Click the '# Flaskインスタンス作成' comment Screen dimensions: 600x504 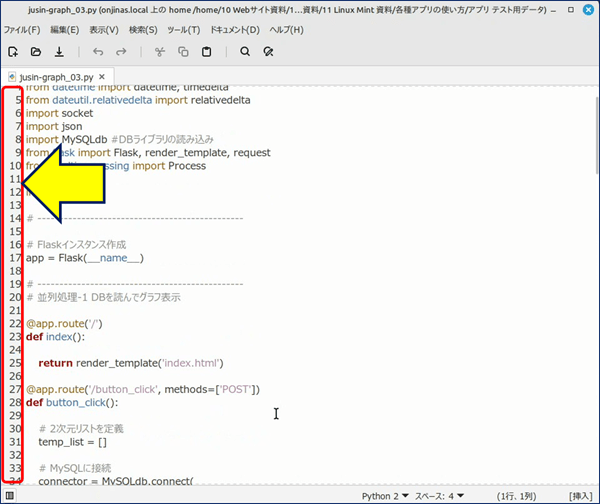pos(76,245)
